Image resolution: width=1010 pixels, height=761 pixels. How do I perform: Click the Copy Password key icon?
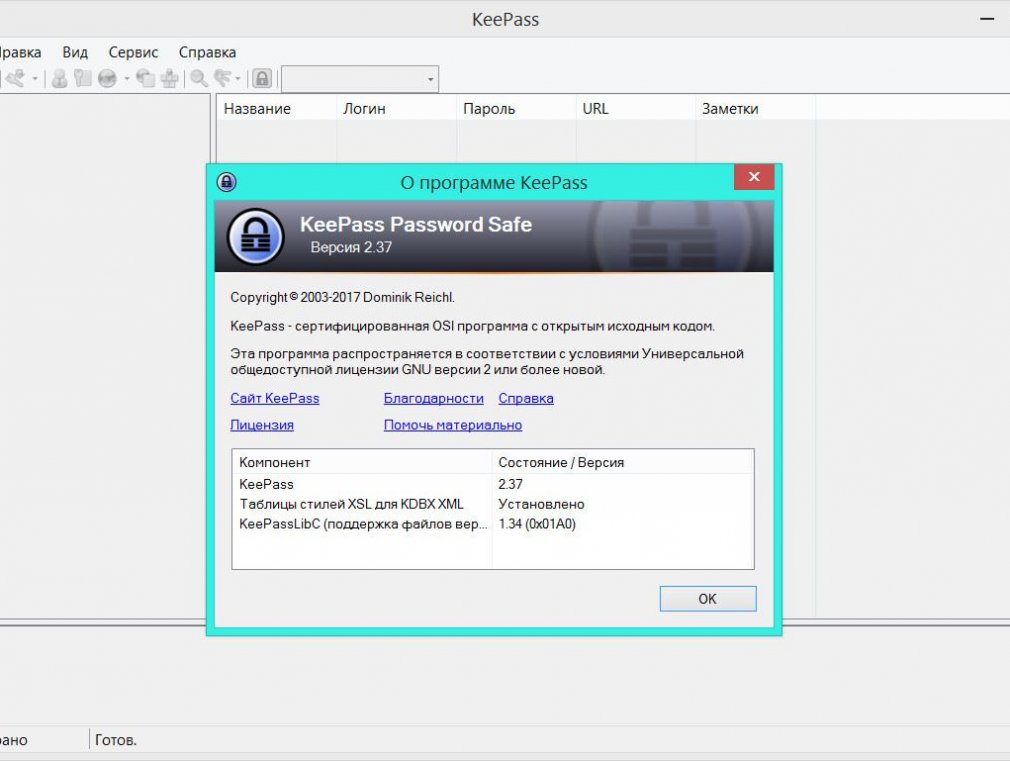point(82,79)
